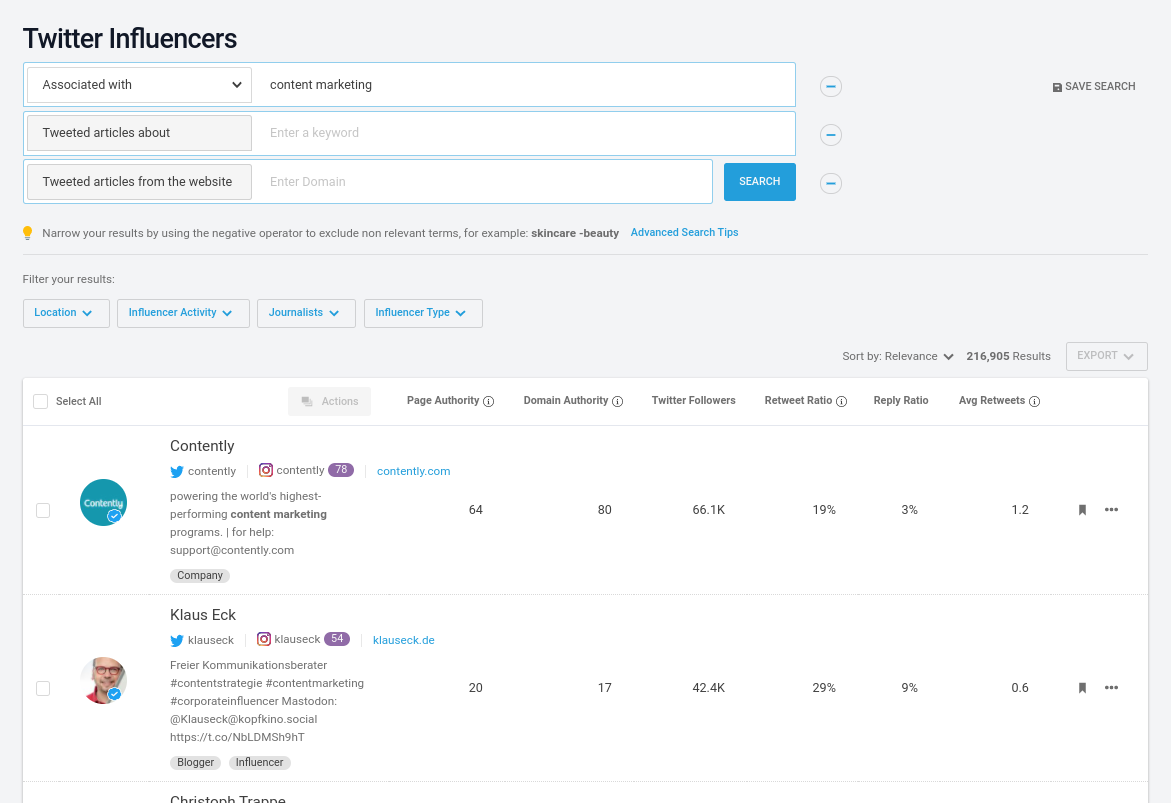Open Klaus Eck's Instagram profile icon
The width and height of the screenshot is (1171, 803).
(x=265, y=639)
